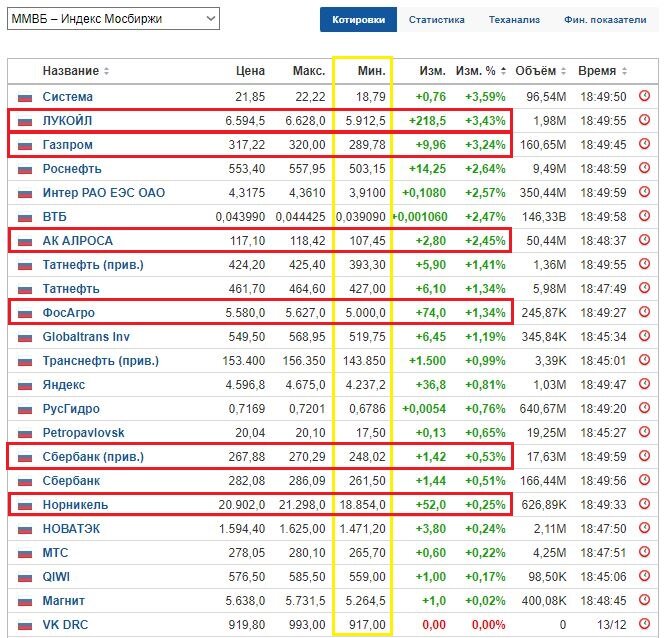665x638 pixels.
Task: Open the РусГидро stock link
Action: point(71,409)
